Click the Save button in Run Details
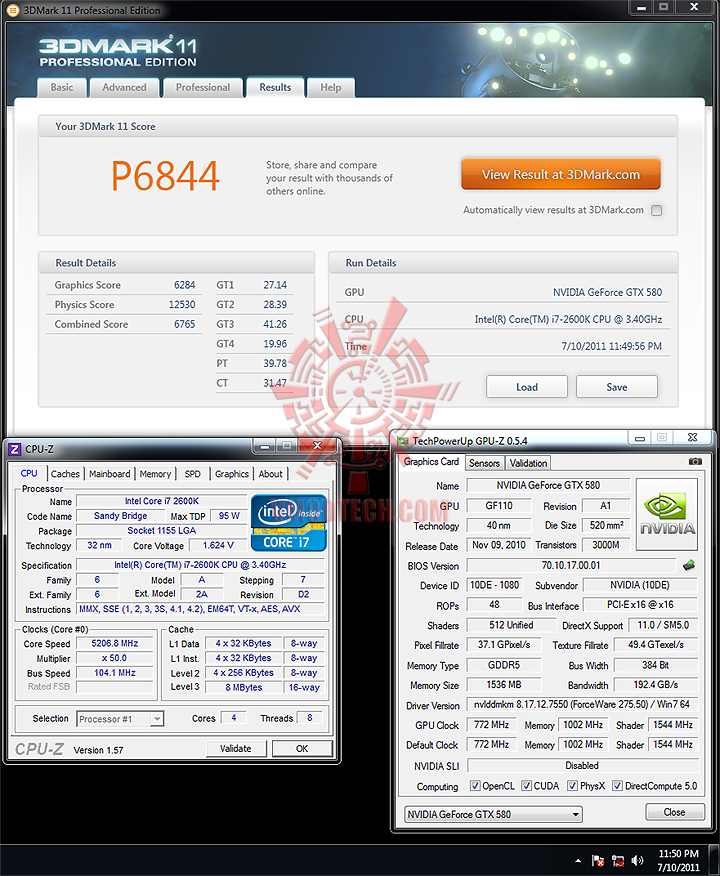Image resolution: width=720 pixels, height=876 pixels. (617, 387)
